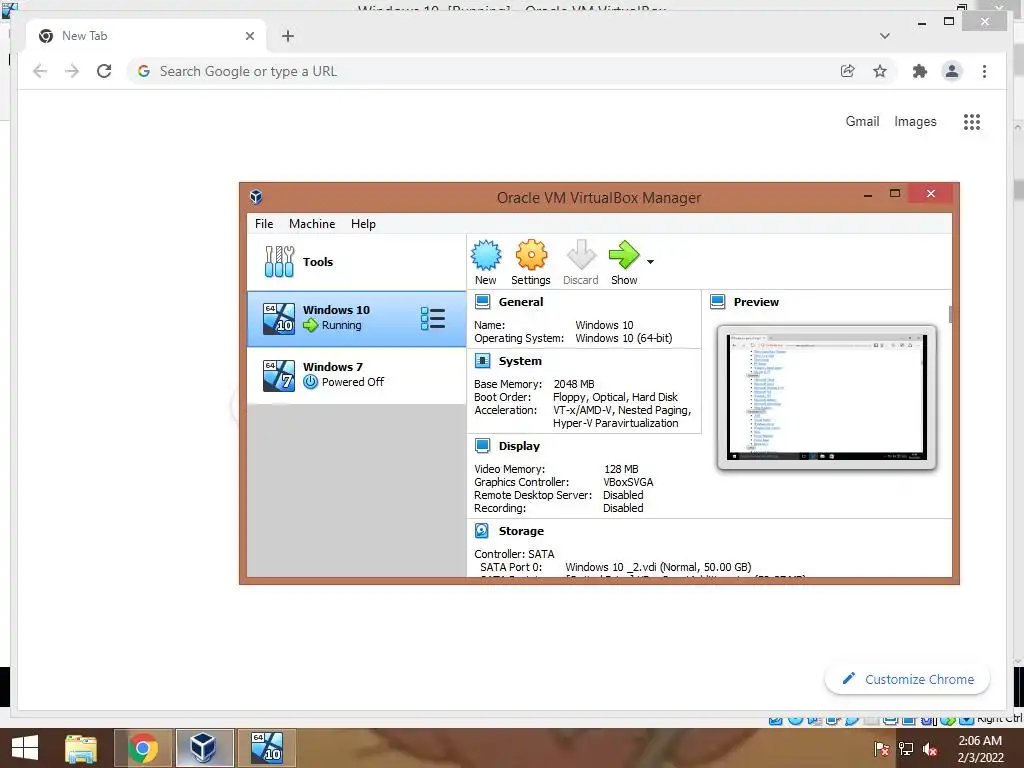Open File Explorer from the taskbar
1024x768 pixels.
[x=80, y=748]
